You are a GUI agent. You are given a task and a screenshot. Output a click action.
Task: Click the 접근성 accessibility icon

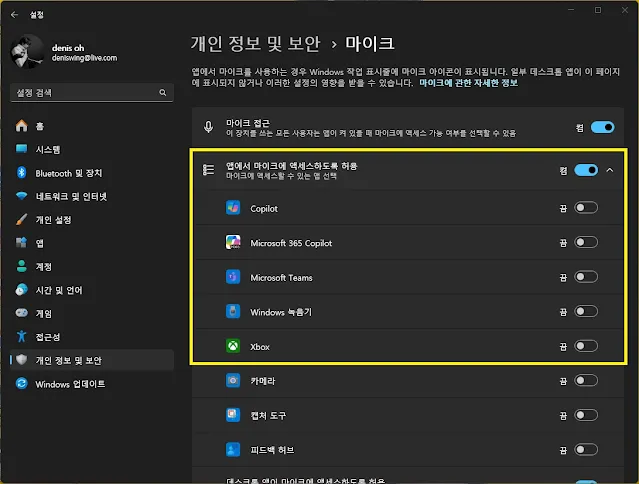(x=22, y=337)
